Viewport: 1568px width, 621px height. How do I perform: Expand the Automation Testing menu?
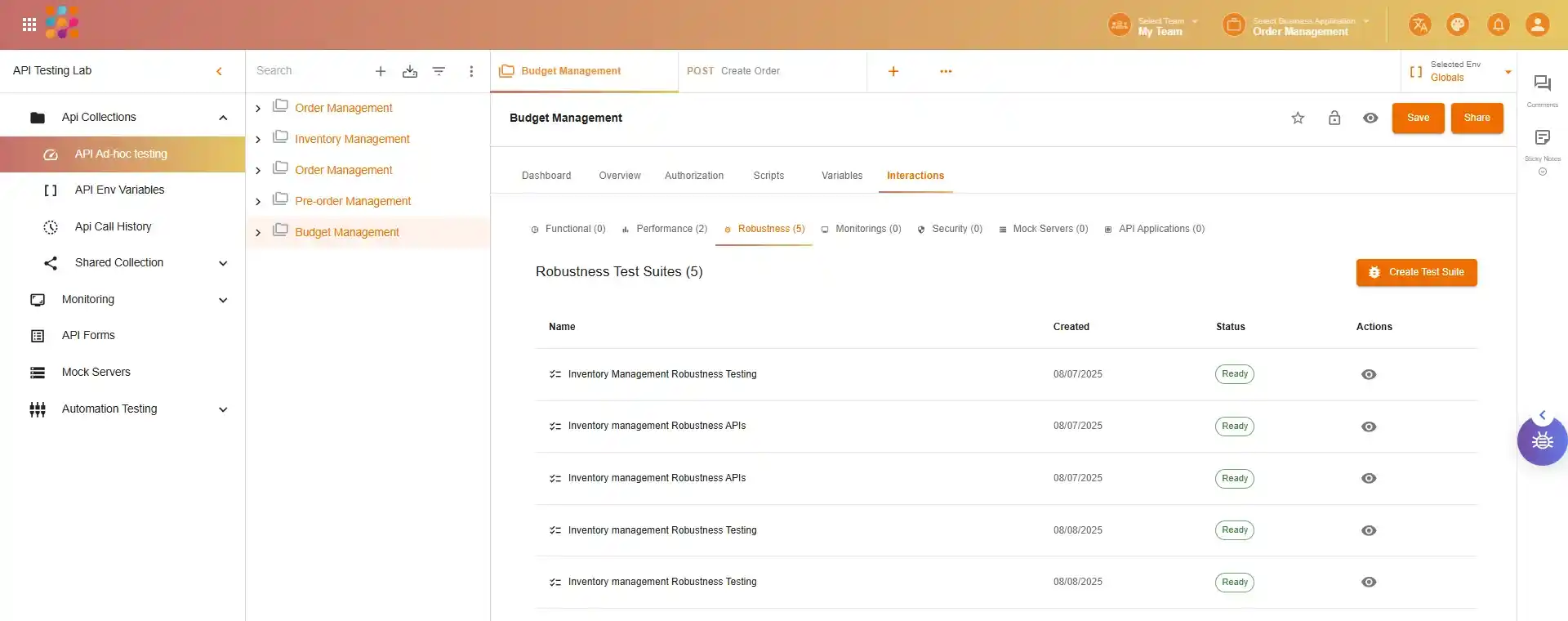[x=223, y=409]
